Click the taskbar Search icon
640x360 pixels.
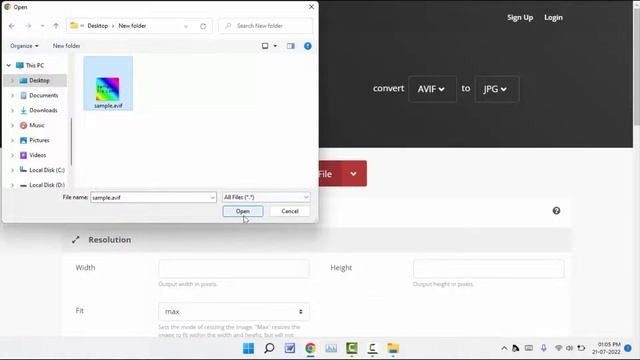click(x=269, y=348)
